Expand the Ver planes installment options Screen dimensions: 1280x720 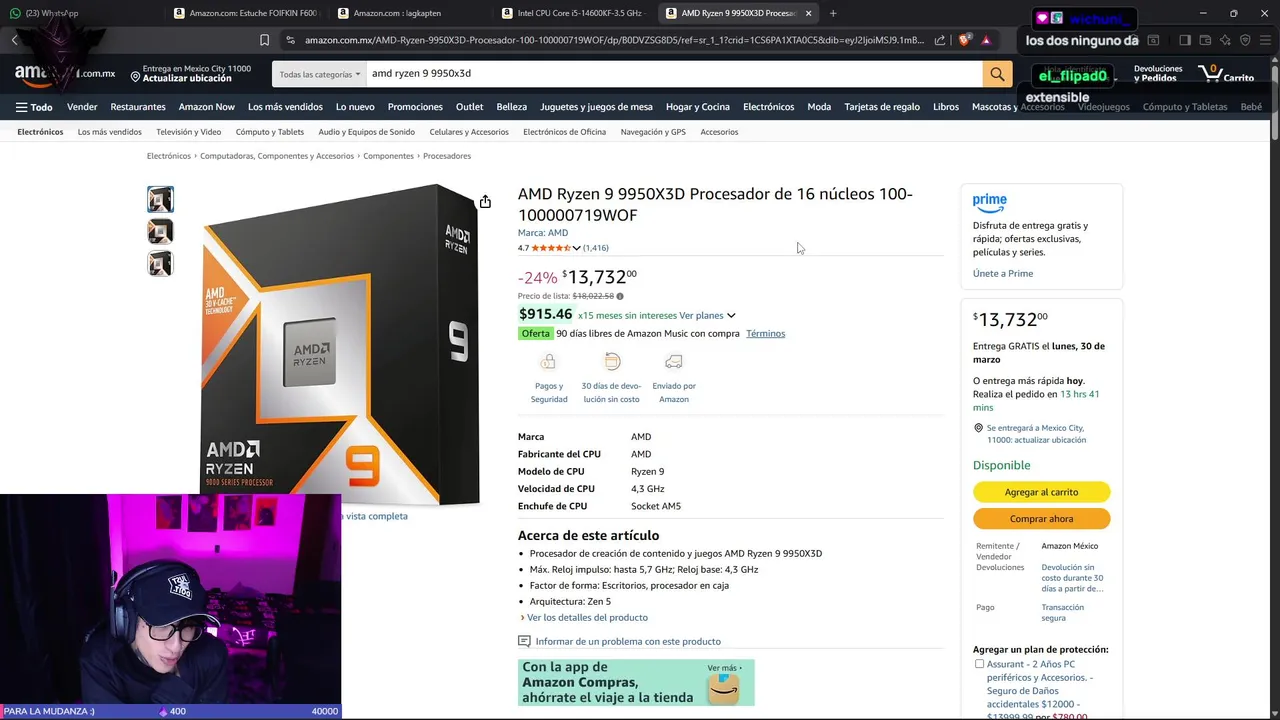click(x=707, y=316)
